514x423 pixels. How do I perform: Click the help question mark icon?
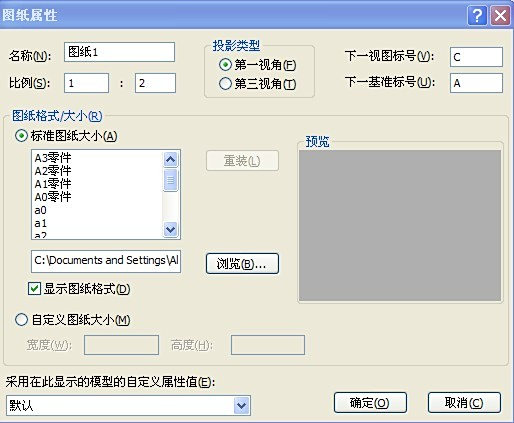[x=477, y=15]
